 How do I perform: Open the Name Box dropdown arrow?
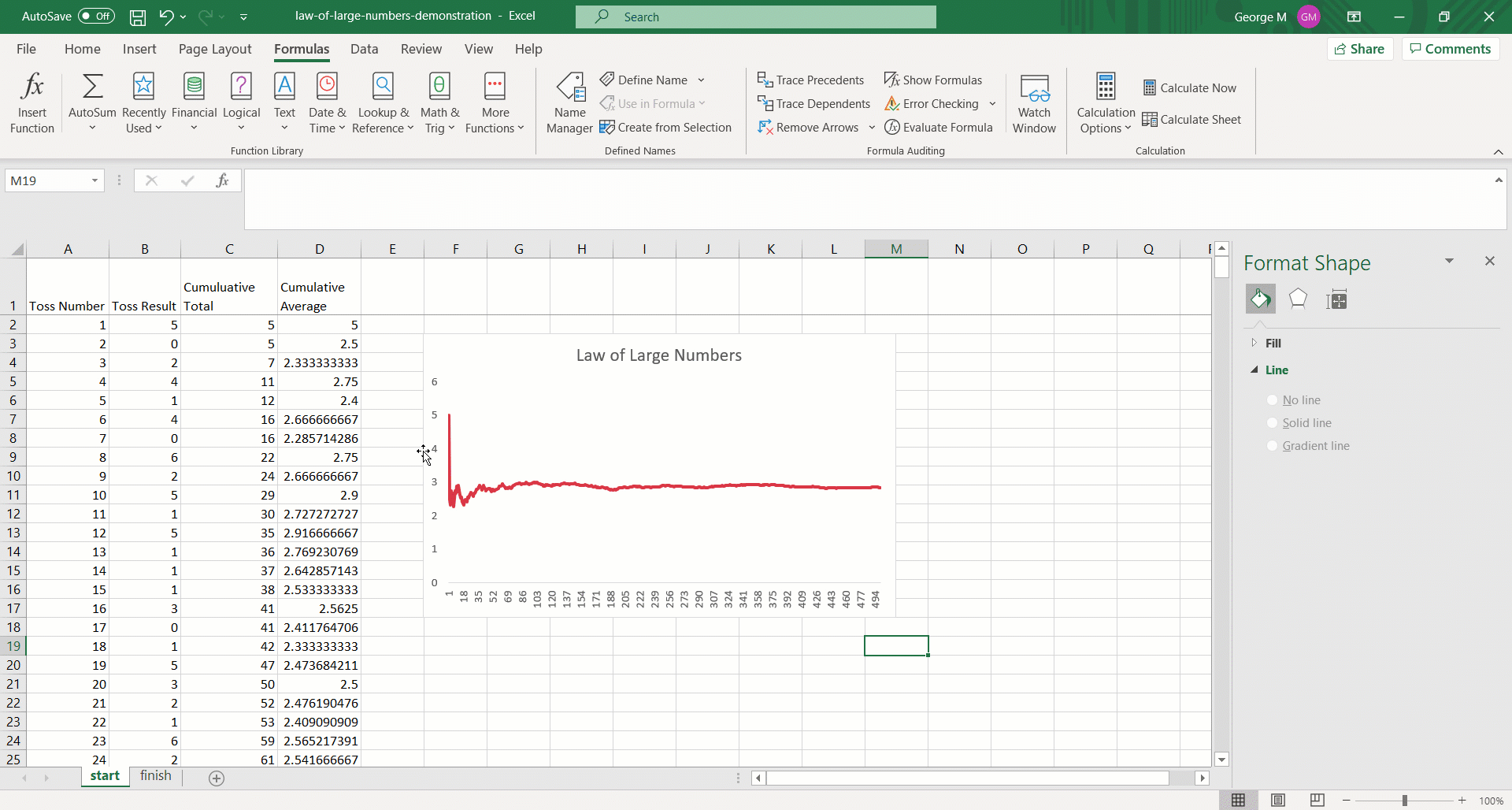pyautogui.click(x=94, y=180)
